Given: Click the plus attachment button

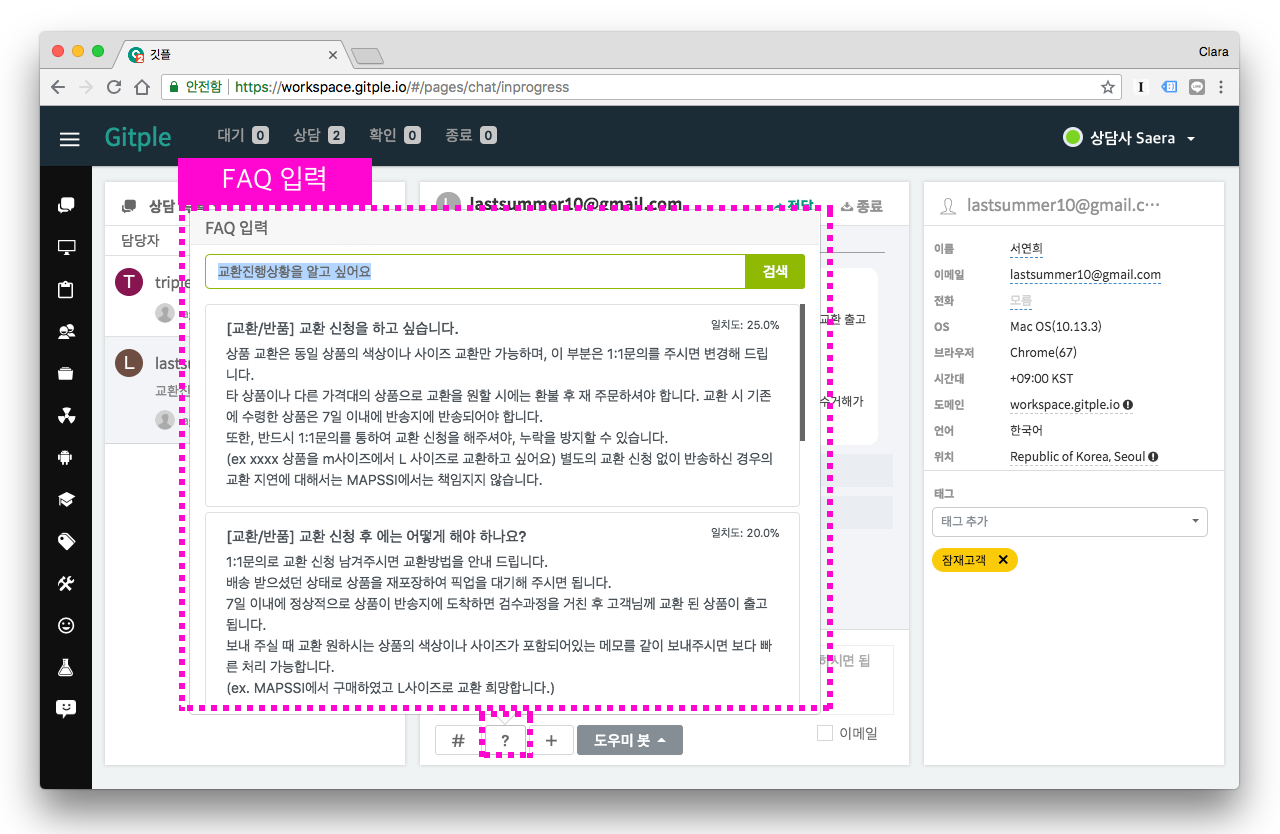Looking at the screenshot, I should [551, 740].
